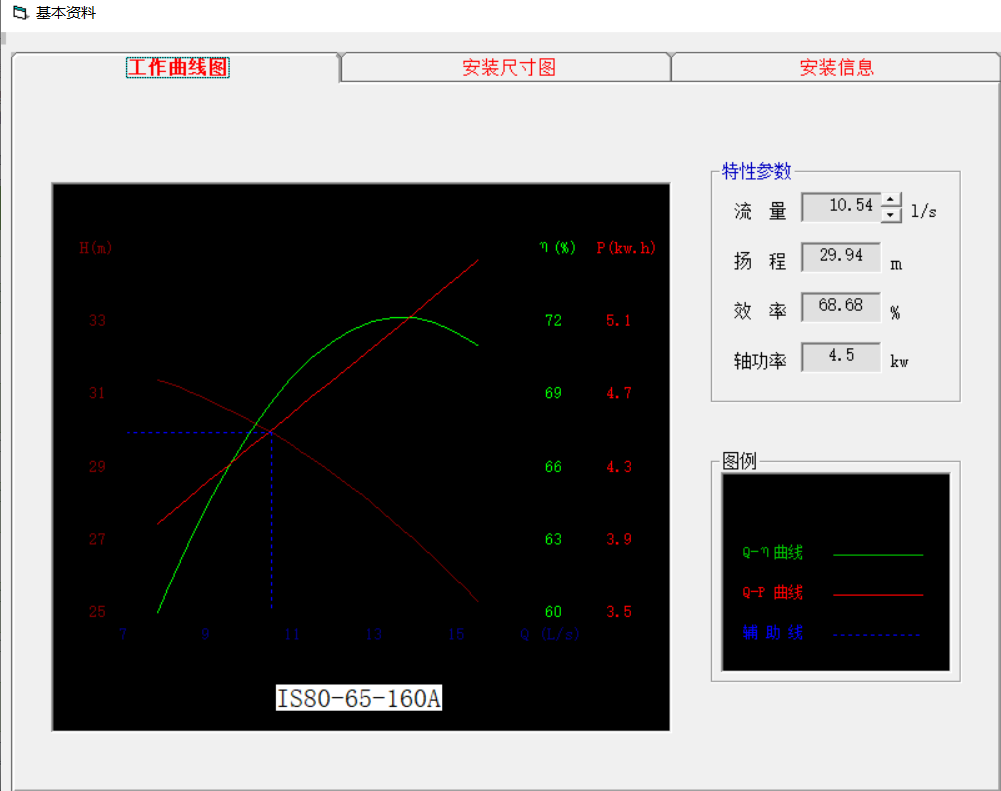The height and width of the screenshot is (791, 1001).
Task: Click the 基本资料 window icon
Action: (x=20, y=12)
